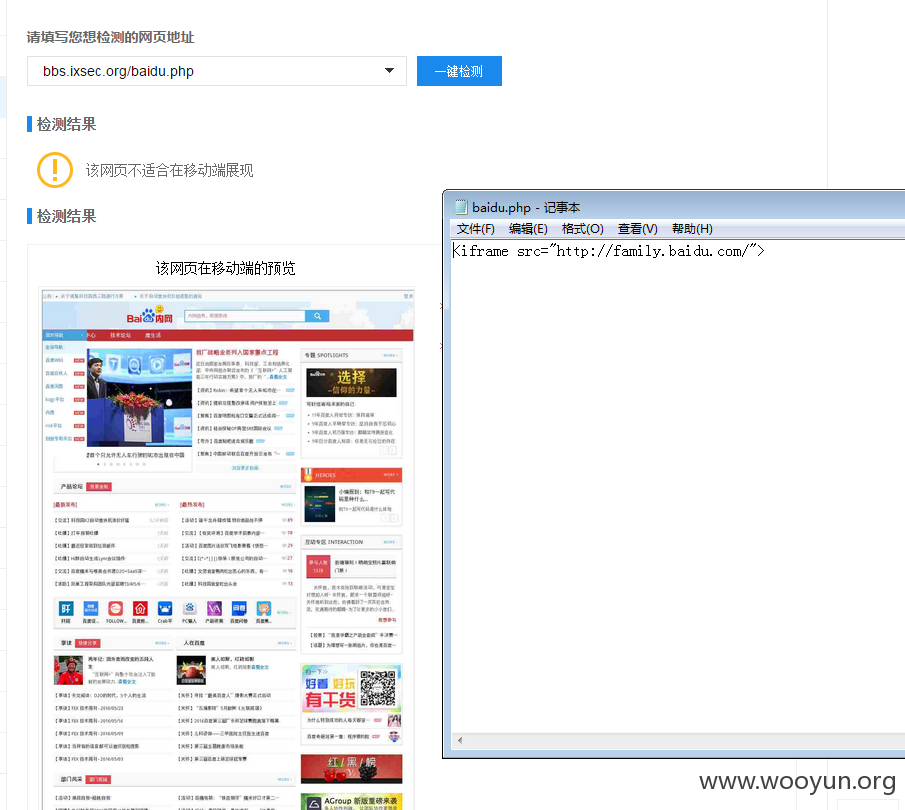Click the Baidu 内网 logo in preview

tap(149, 315)
